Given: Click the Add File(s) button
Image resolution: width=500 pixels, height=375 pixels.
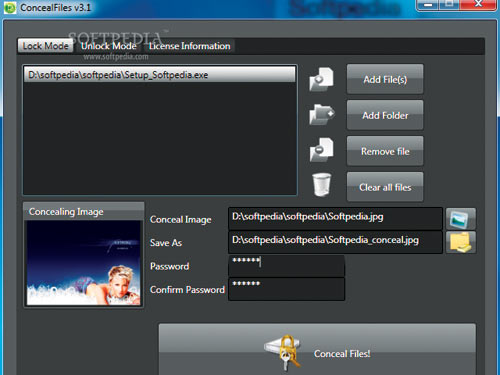Looking at the screenshot, I should point(385,79).
